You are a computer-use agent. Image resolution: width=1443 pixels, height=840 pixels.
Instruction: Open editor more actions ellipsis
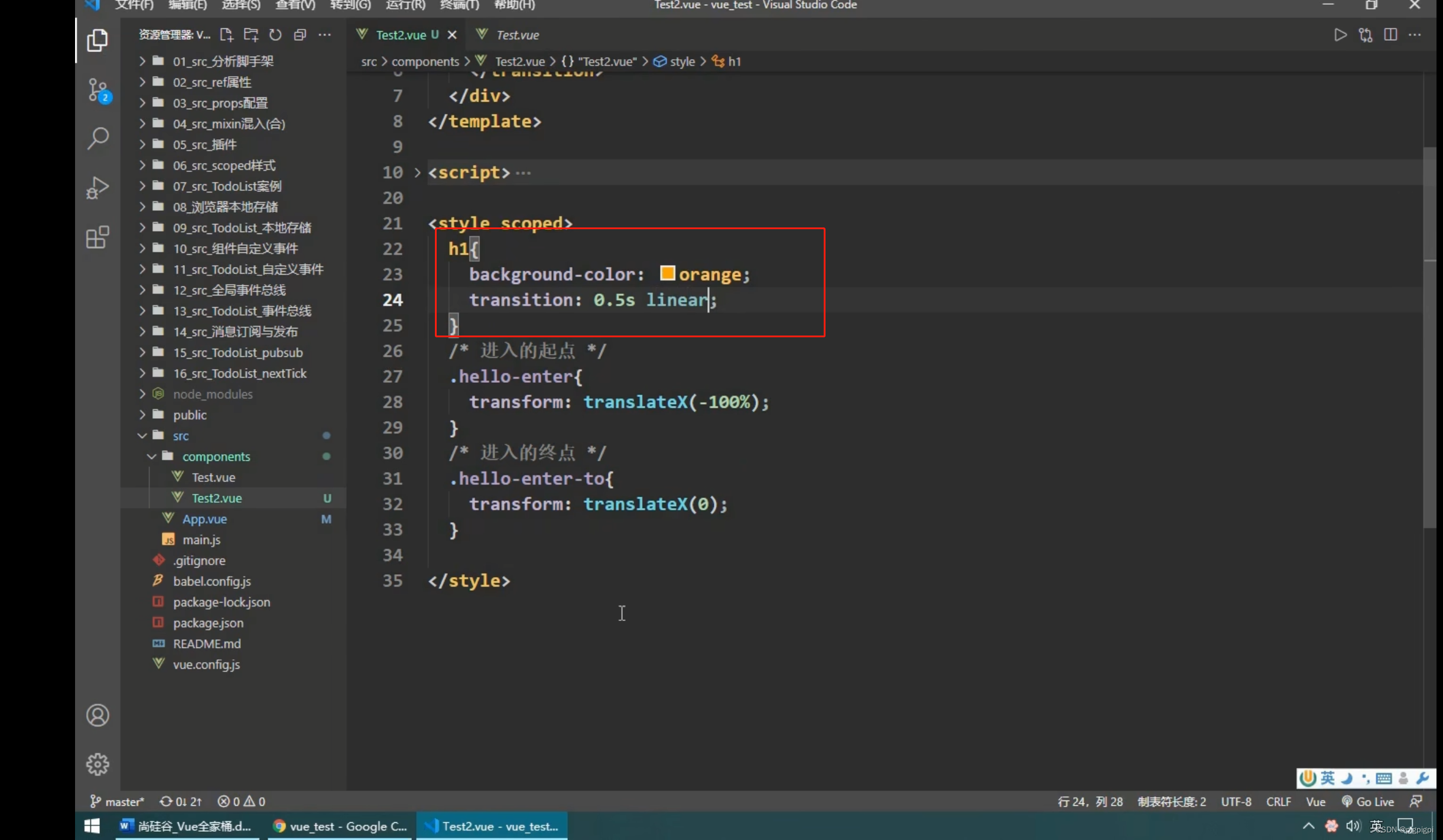coord(1415,35)
